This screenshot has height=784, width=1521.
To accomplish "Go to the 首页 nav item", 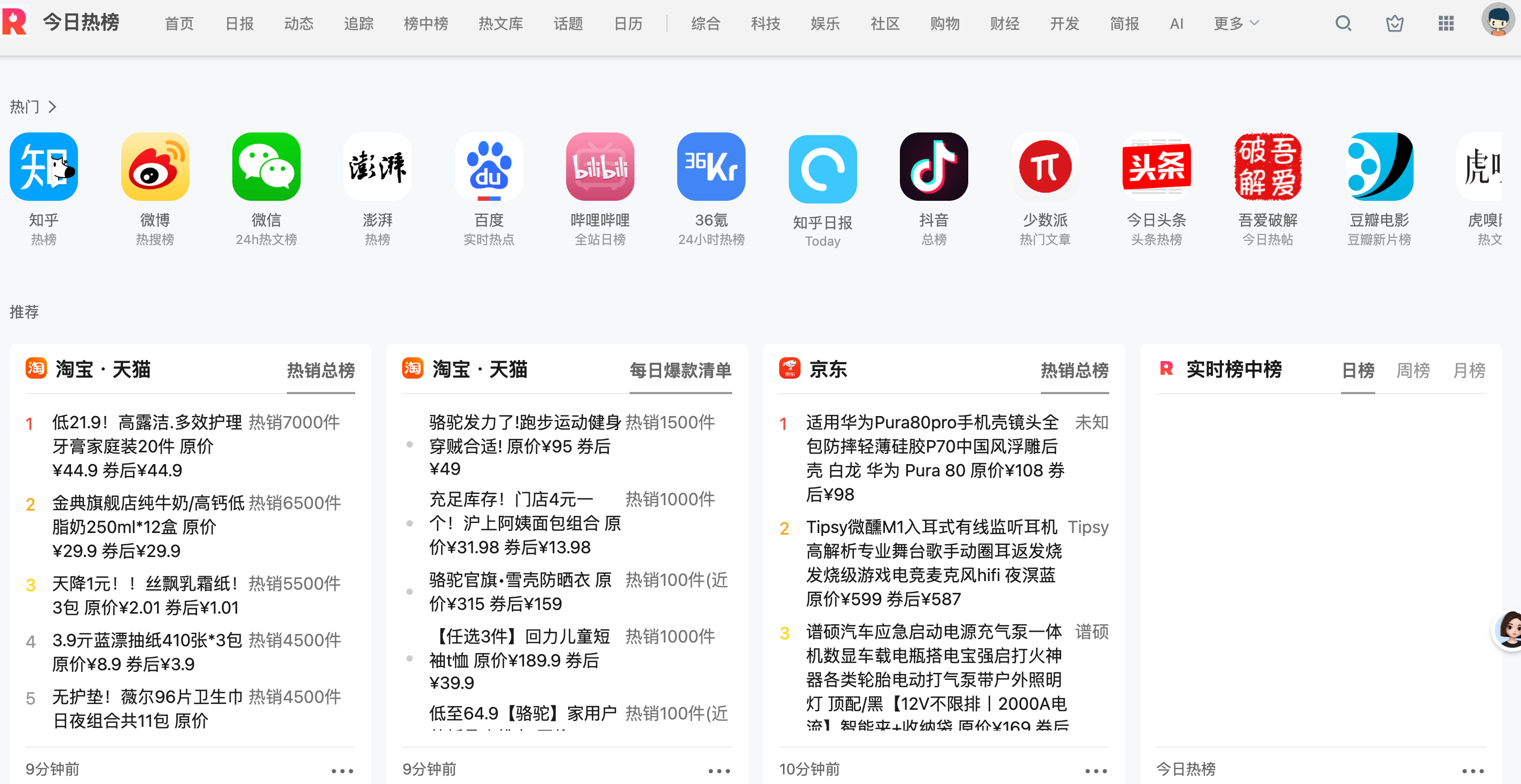I will pyautogui.click(x=179, y=23).
